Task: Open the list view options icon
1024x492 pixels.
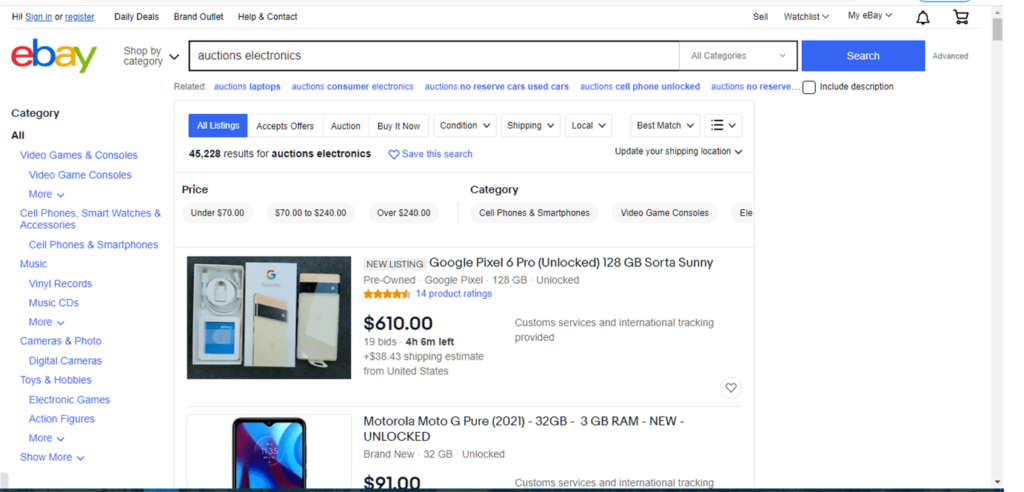Action: click(723, 125)
